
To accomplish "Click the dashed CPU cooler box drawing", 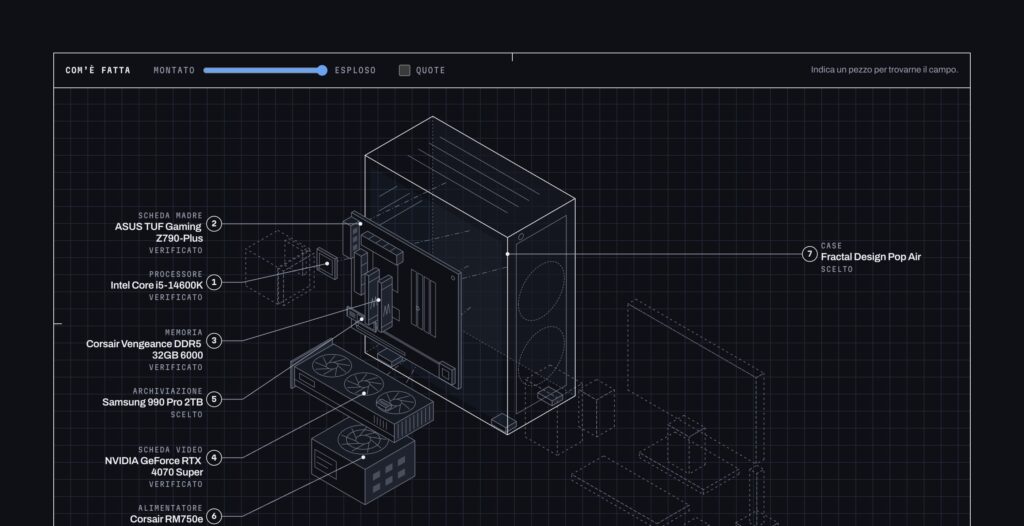I will click(279, 268).
